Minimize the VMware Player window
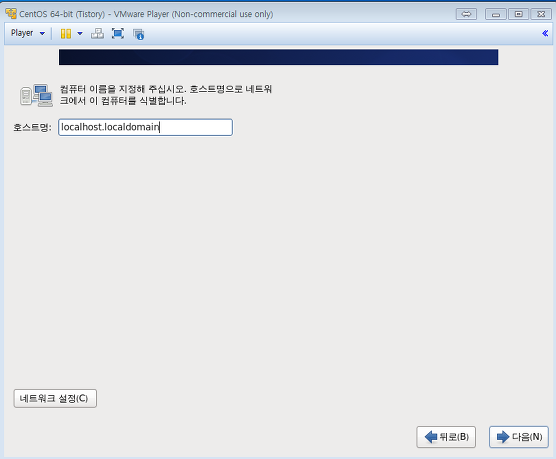 pyautogui.click(x=495, y=14)
